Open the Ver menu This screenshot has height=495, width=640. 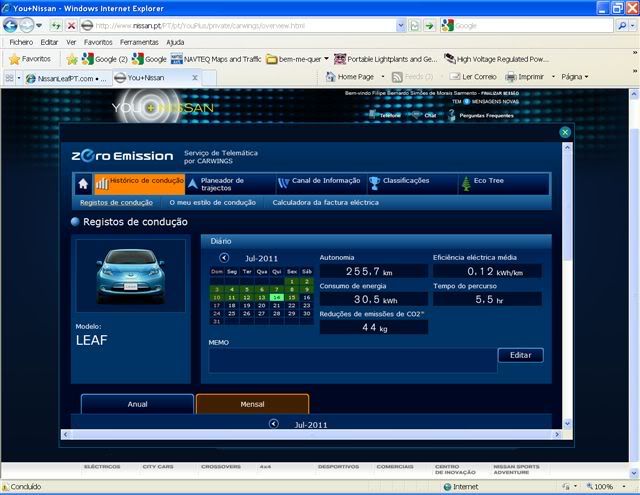(71, 42)
